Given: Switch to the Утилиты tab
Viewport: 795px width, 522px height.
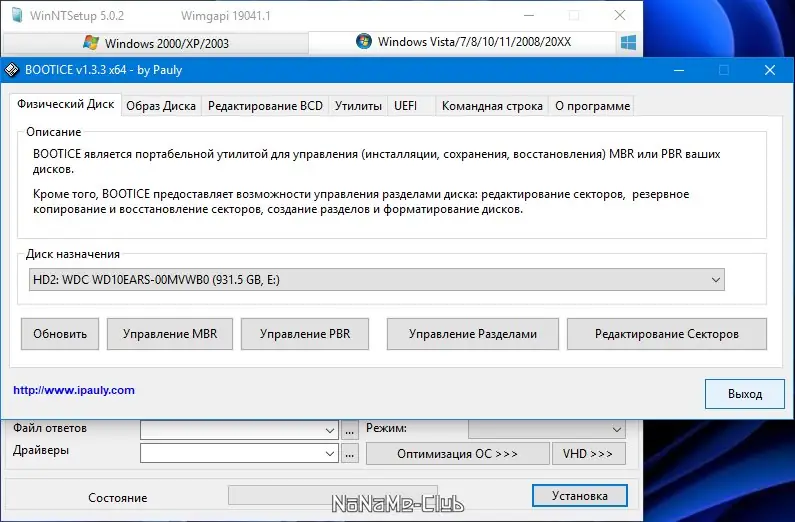Looking at the screenshot, I should pos(358,106).
